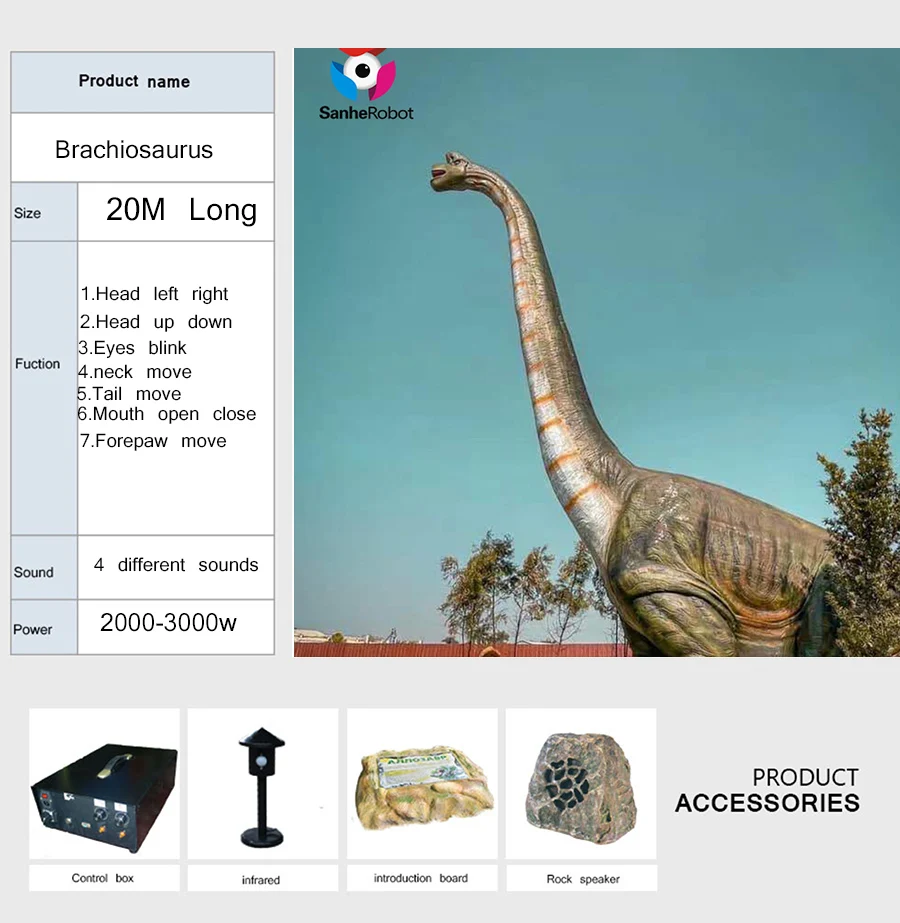Select the Brachiosaurus product name cell
This screenshot has width=900, height=923.
[134, 150]
